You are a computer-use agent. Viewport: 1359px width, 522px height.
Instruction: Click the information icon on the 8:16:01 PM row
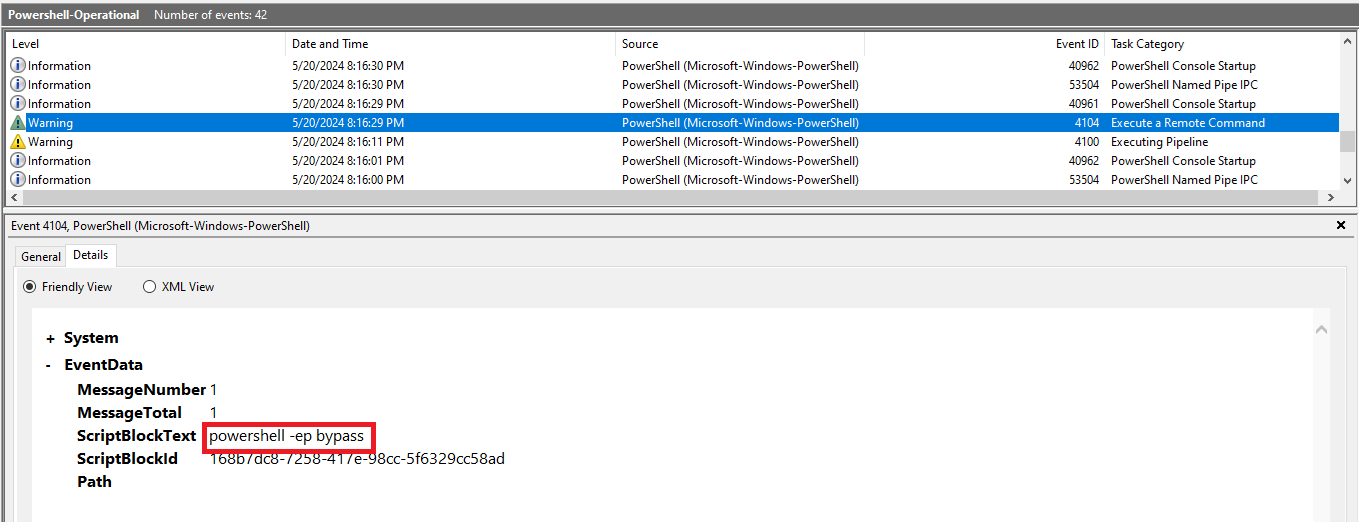(18, 161)
